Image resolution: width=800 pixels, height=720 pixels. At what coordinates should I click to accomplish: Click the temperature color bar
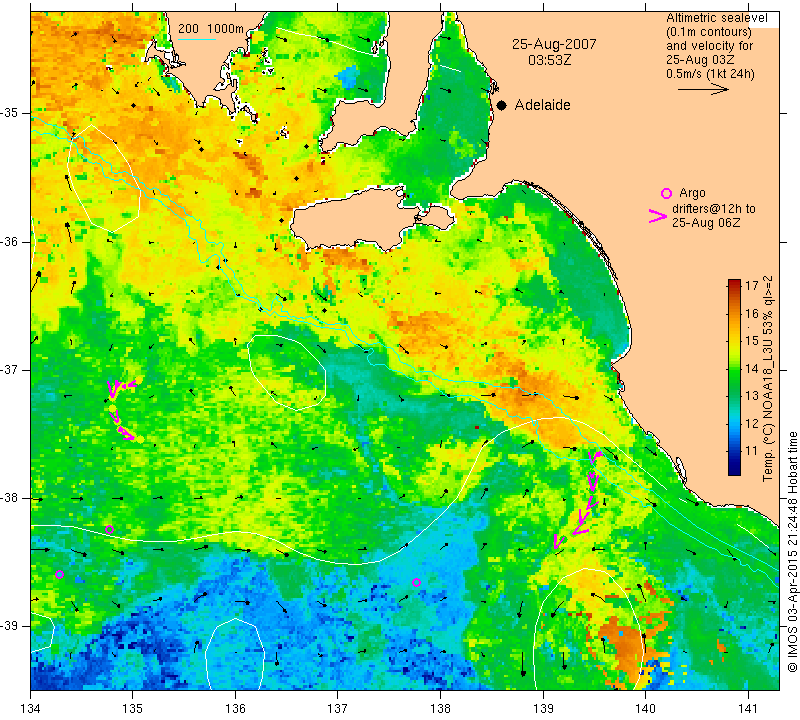(734, 377)
